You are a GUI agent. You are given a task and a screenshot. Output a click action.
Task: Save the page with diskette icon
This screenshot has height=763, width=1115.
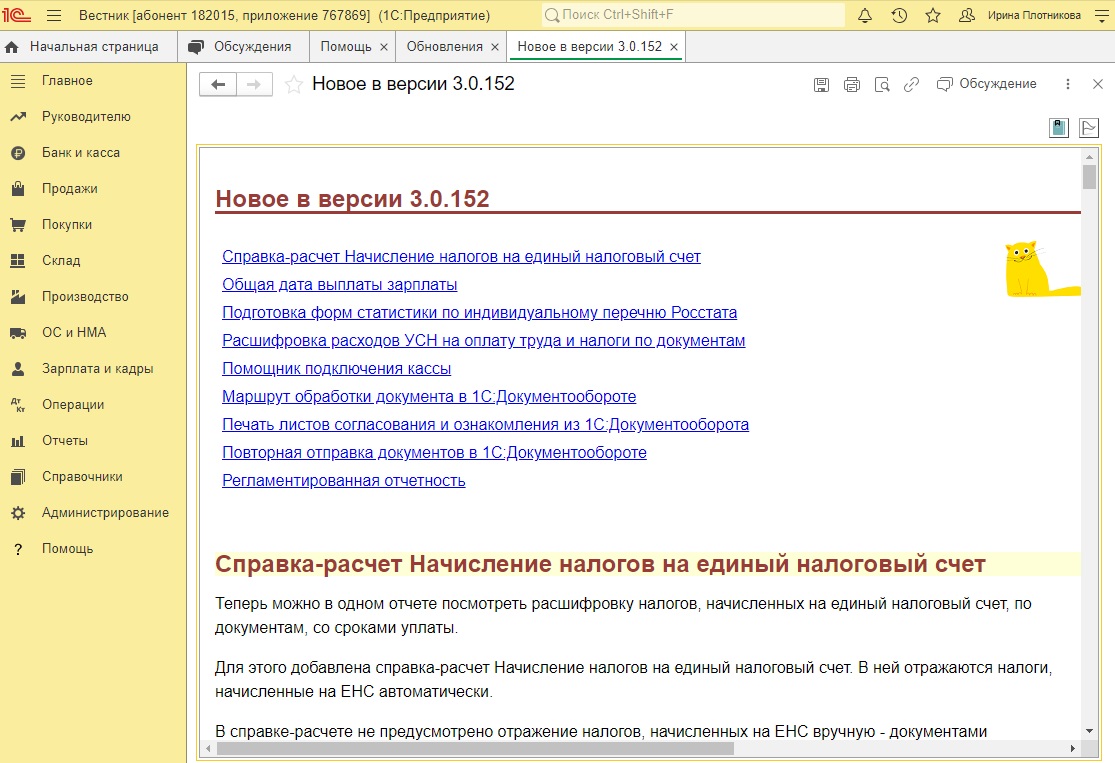(x=821, y=85)
